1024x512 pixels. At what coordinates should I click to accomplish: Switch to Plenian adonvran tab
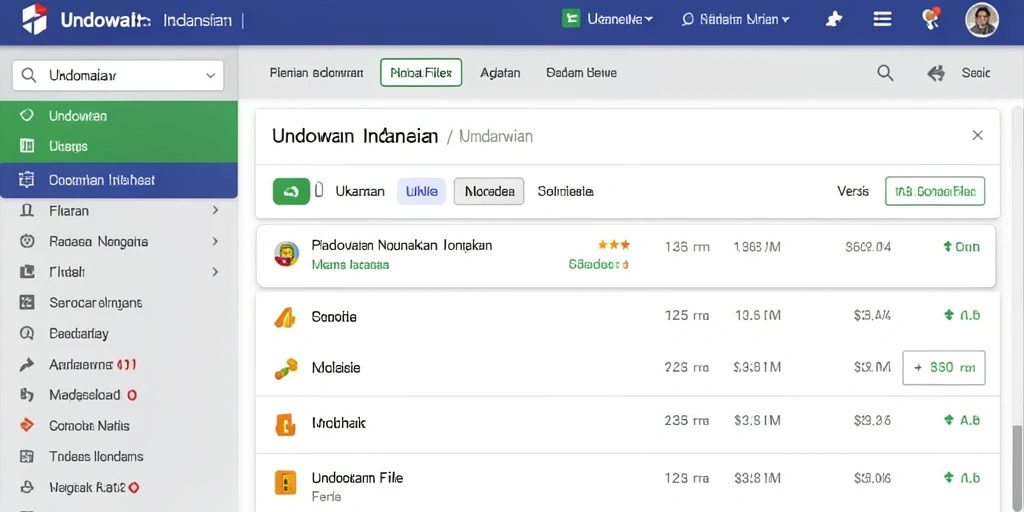click(316, 73)
